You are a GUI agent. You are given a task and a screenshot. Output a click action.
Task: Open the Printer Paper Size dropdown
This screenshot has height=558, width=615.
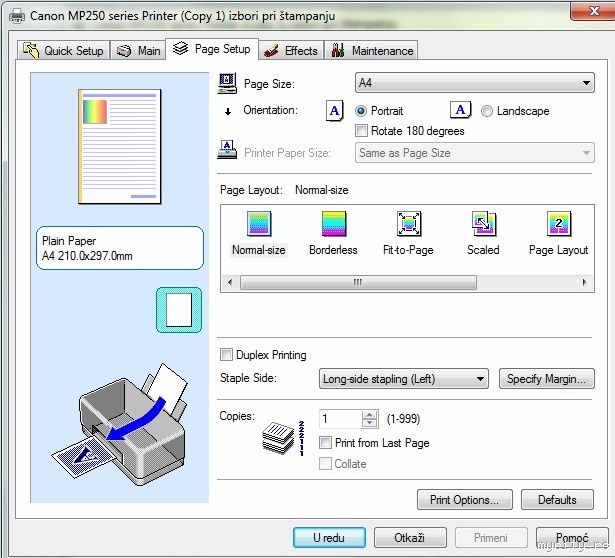pyautogui.click(x=475, y=153)
